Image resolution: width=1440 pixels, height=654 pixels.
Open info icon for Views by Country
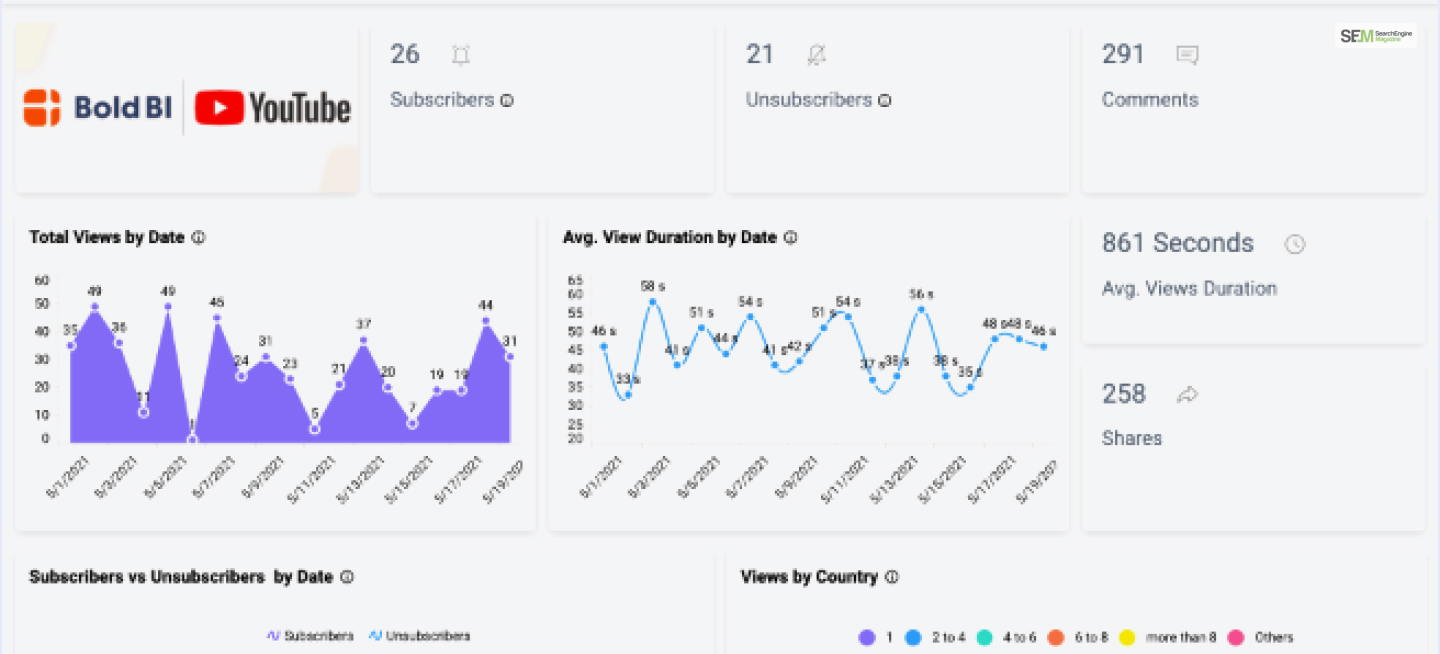tap(892, 577)
